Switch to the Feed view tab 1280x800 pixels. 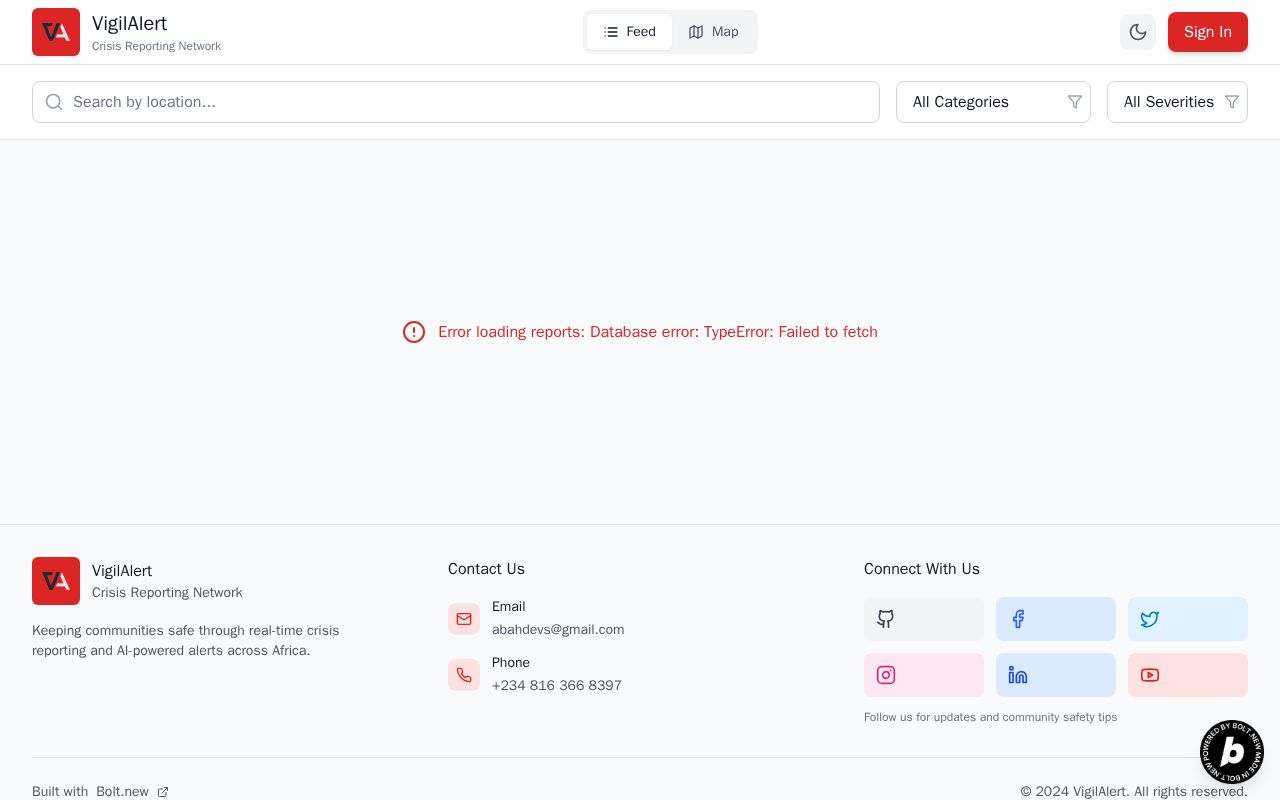(629, 32)
